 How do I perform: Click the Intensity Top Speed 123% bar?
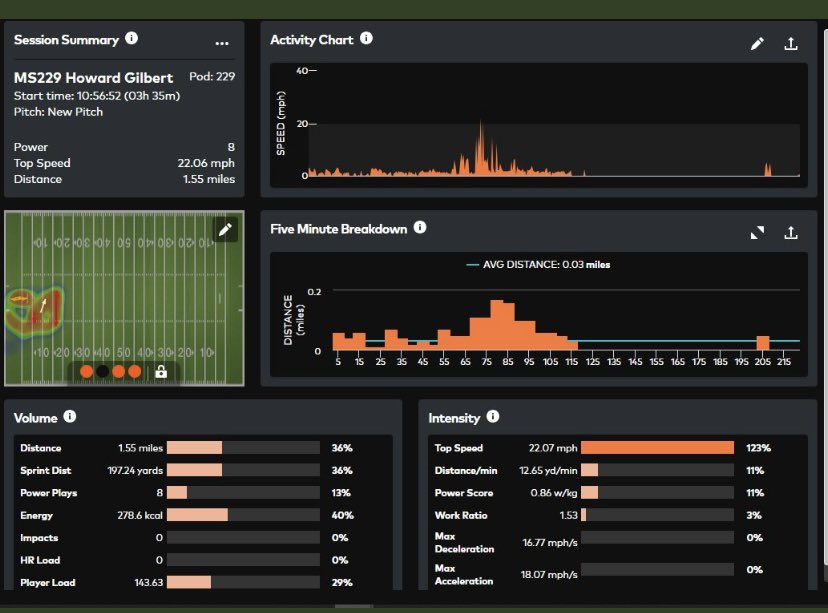(x=657, y=448)
